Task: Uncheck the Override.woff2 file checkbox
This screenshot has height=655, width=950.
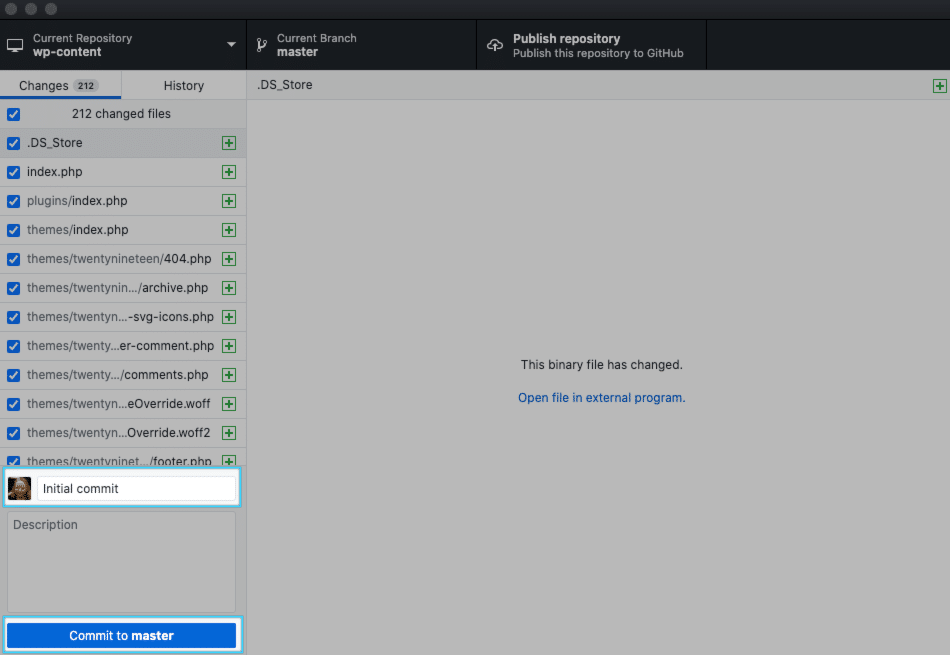Action: 13,433
